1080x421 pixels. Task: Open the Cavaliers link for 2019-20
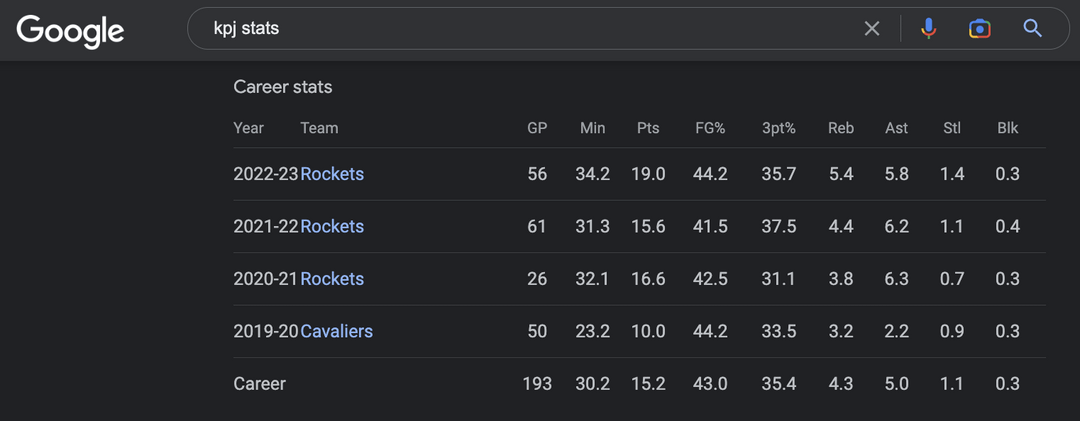click(x=336, y=331)
